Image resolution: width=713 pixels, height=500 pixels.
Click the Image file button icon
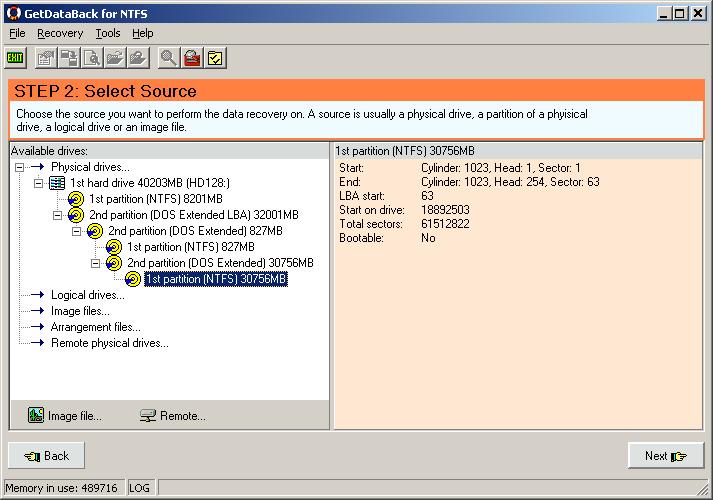pos(36,415)
